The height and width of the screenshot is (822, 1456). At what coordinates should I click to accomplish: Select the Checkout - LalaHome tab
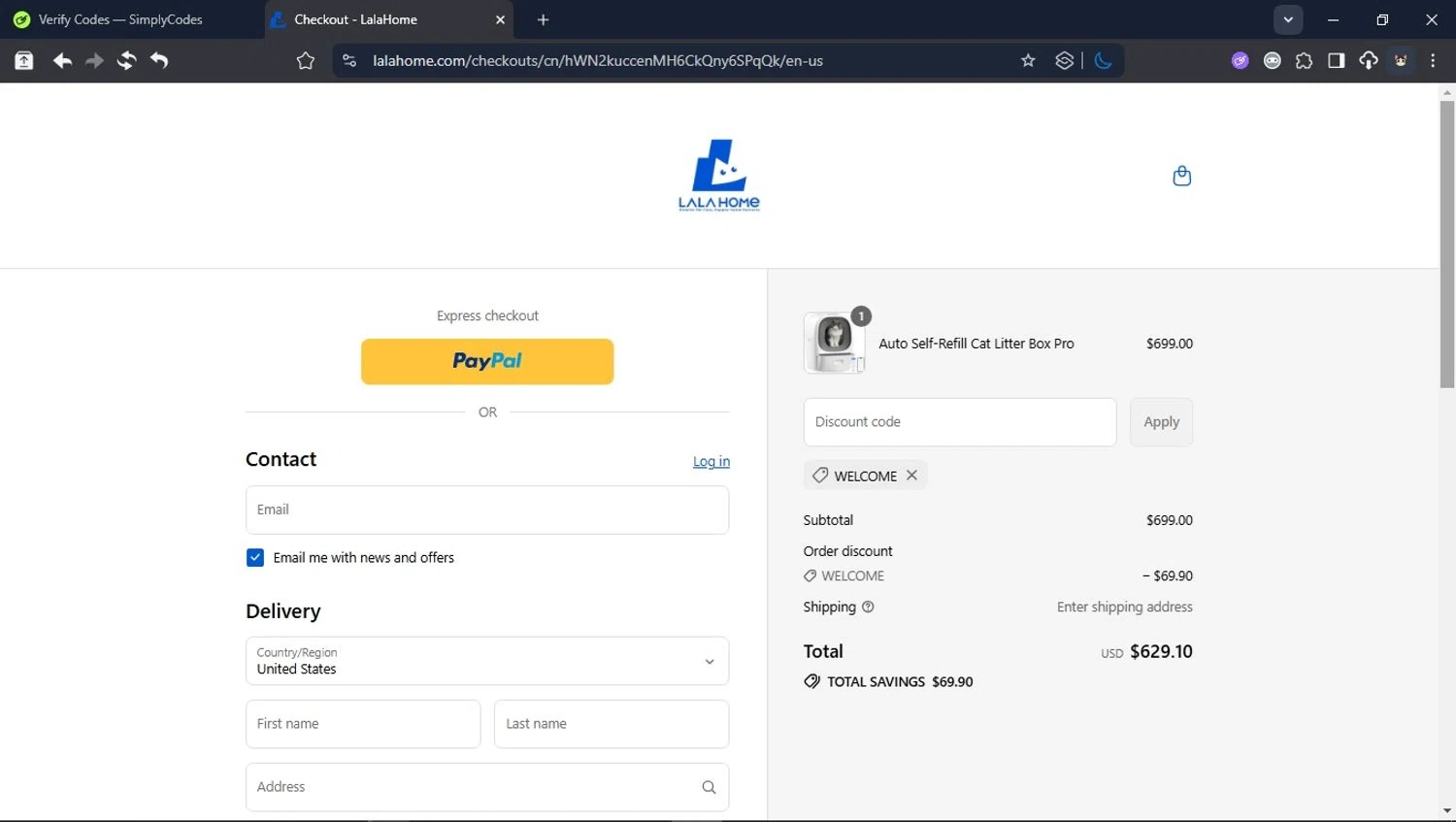pos(390,19)
